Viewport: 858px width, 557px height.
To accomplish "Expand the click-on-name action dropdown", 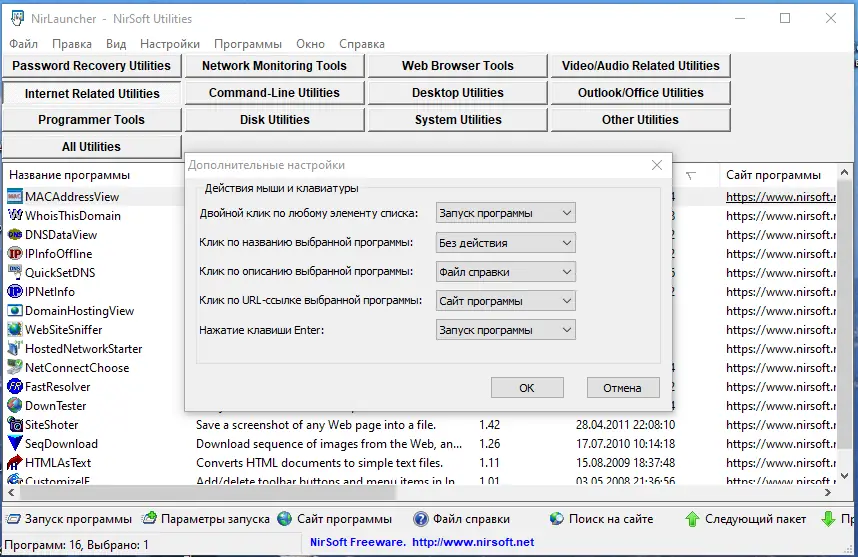I will point(506,242).
